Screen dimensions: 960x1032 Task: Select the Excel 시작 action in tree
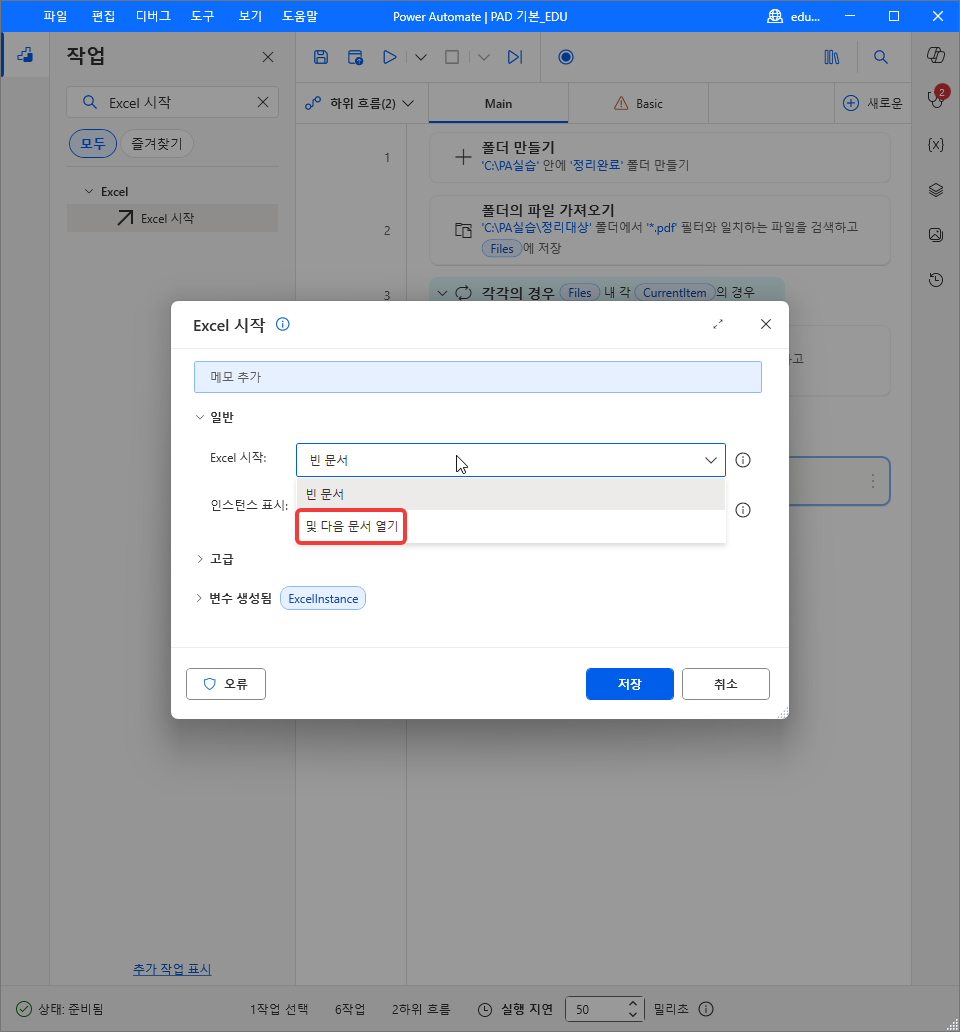[172, 218]
